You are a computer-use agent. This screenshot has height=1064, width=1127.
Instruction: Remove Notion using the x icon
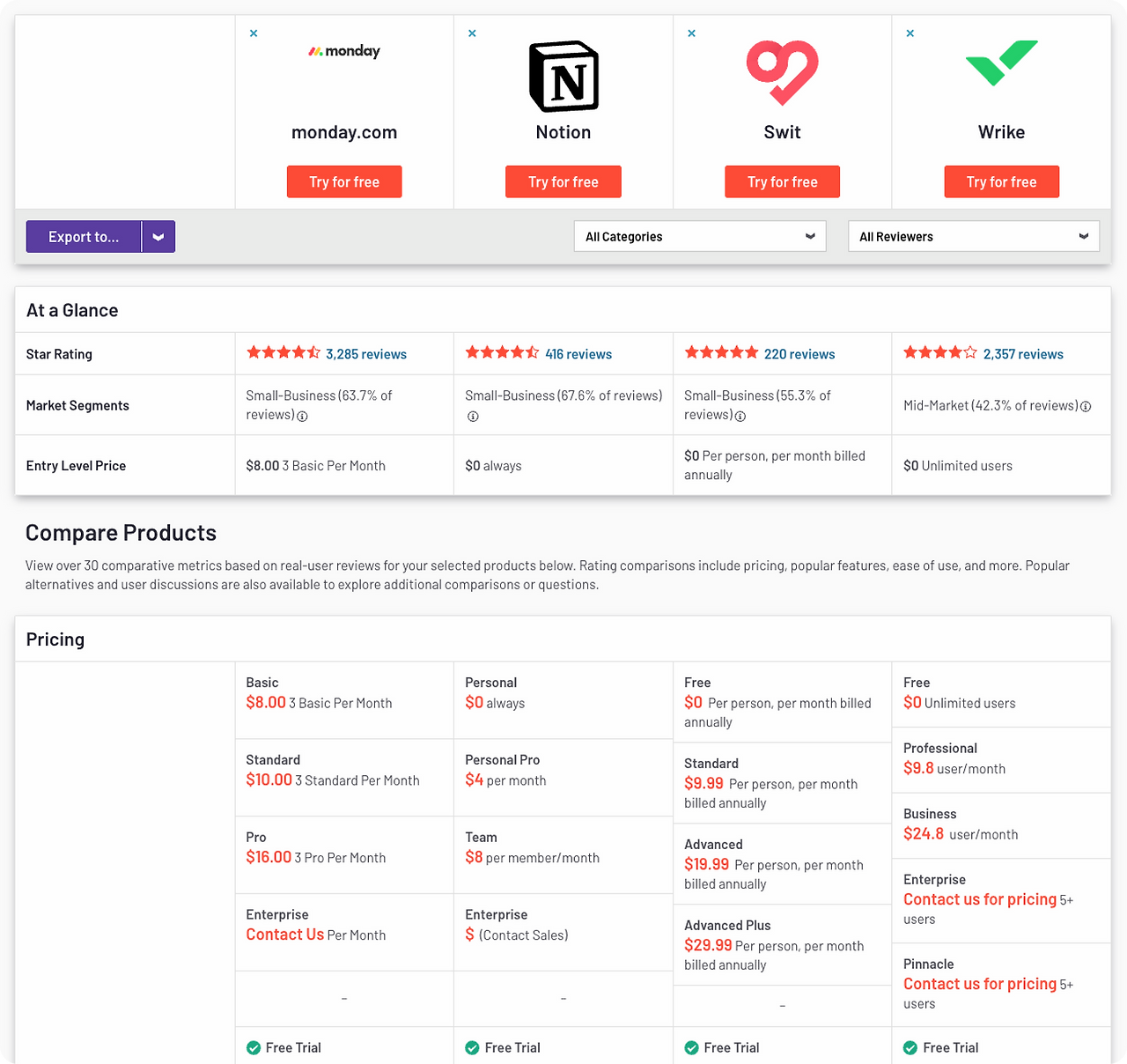point(473,33)
